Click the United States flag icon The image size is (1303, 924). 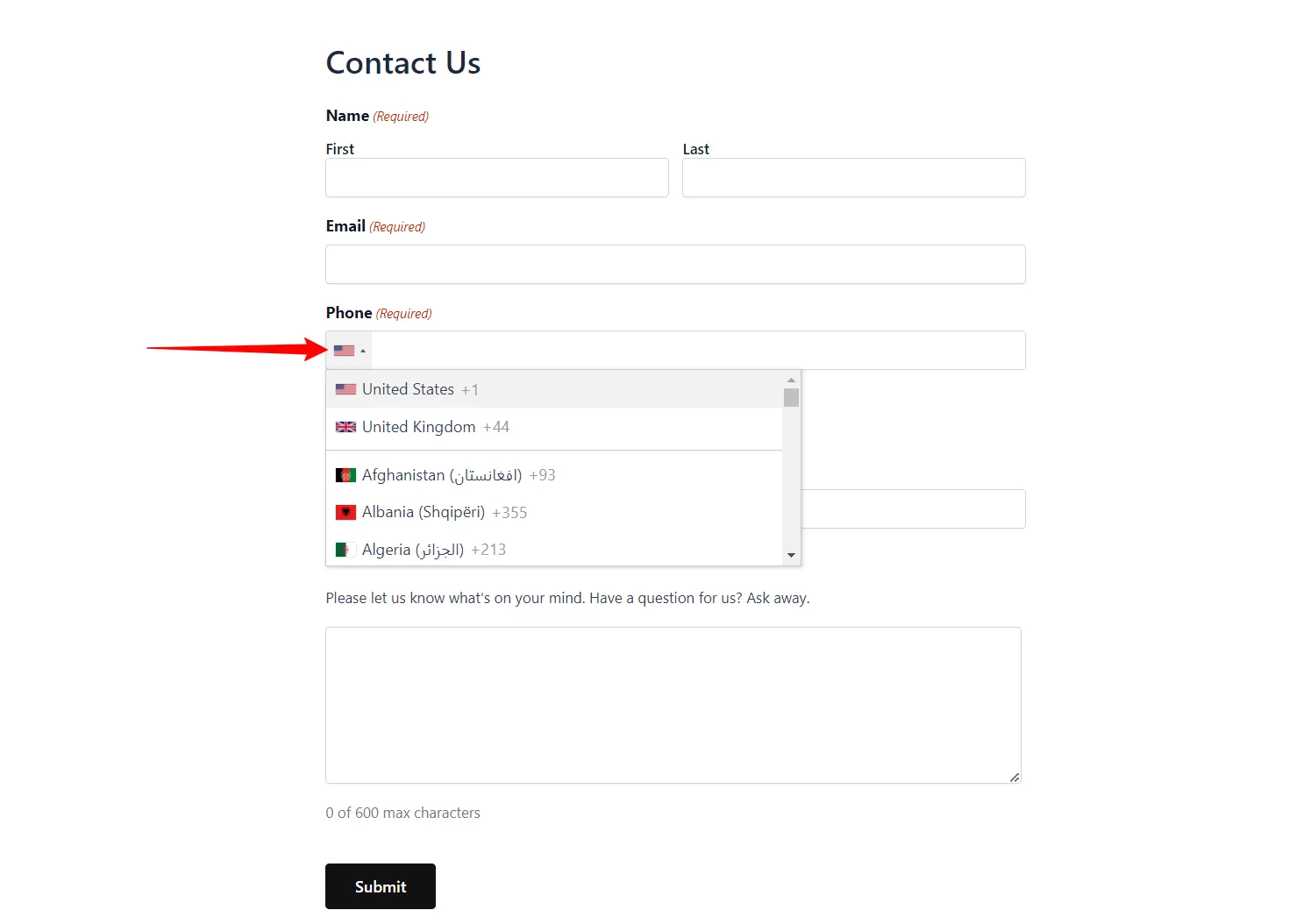click(x=345, y=389)
